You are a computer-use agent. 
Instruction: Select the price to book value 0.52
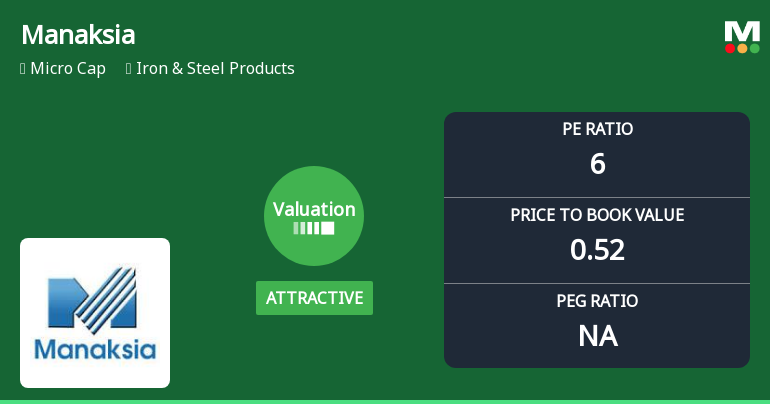pos(597,250)
